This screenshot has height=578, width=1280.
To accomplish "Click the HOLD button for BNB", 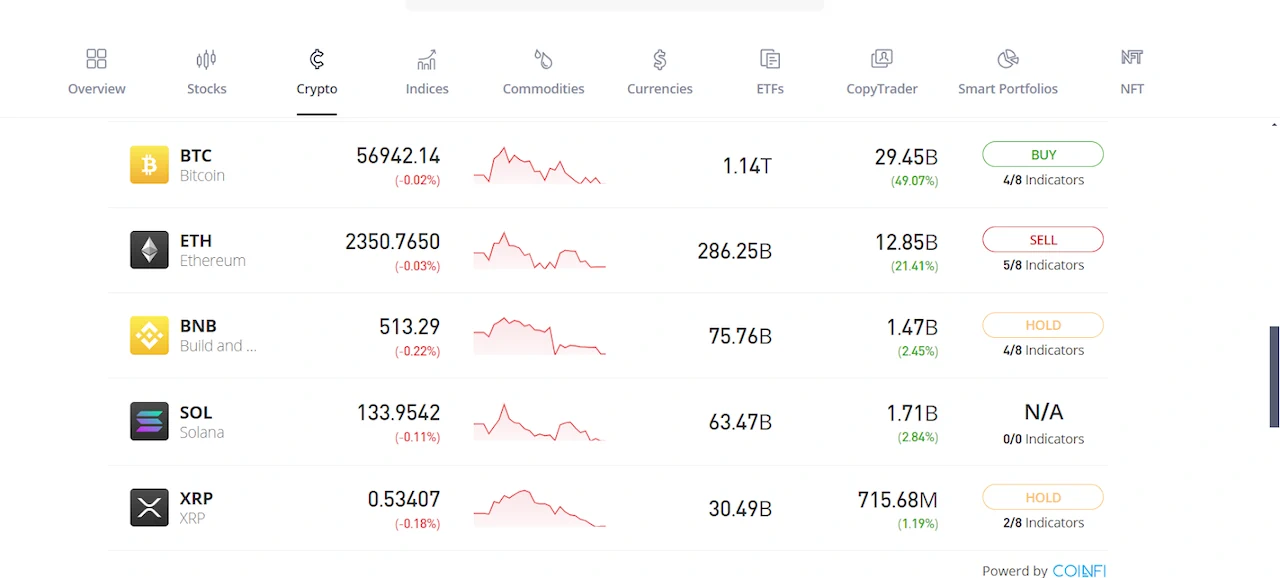I will click(x=1042, y=325).
